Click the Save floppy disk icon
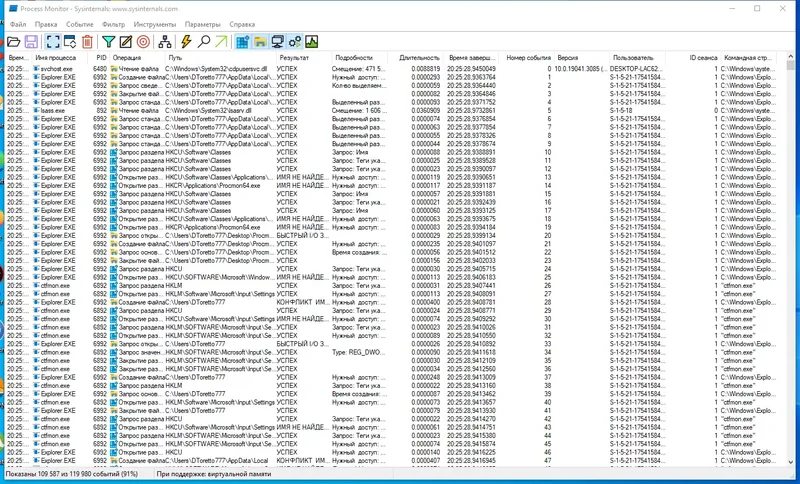Screen dimensions: 800x484 coord(31,42)
